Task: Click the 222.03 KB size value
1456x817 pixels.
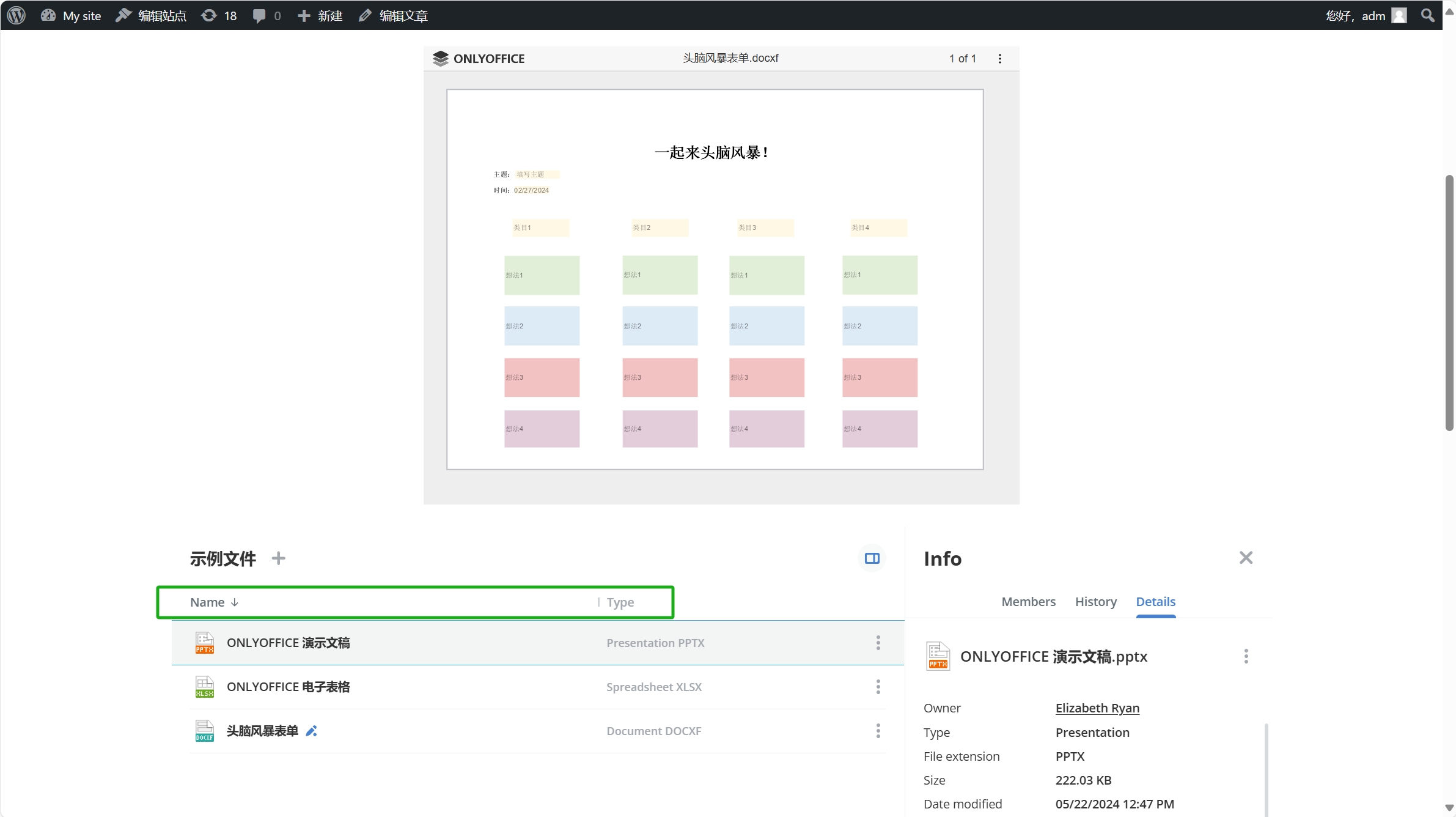Action: [x=1083, y=780]
